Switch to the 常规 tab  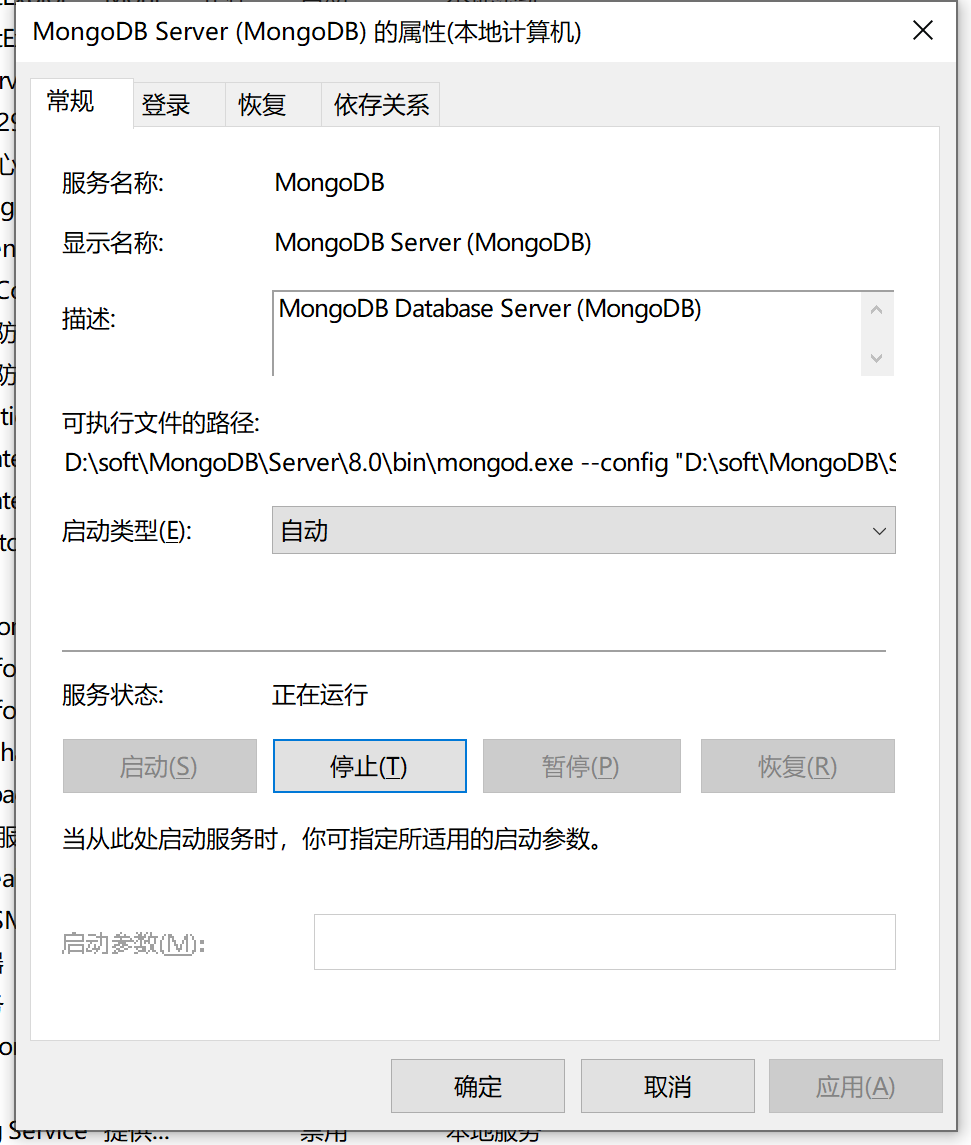(81, 102)
